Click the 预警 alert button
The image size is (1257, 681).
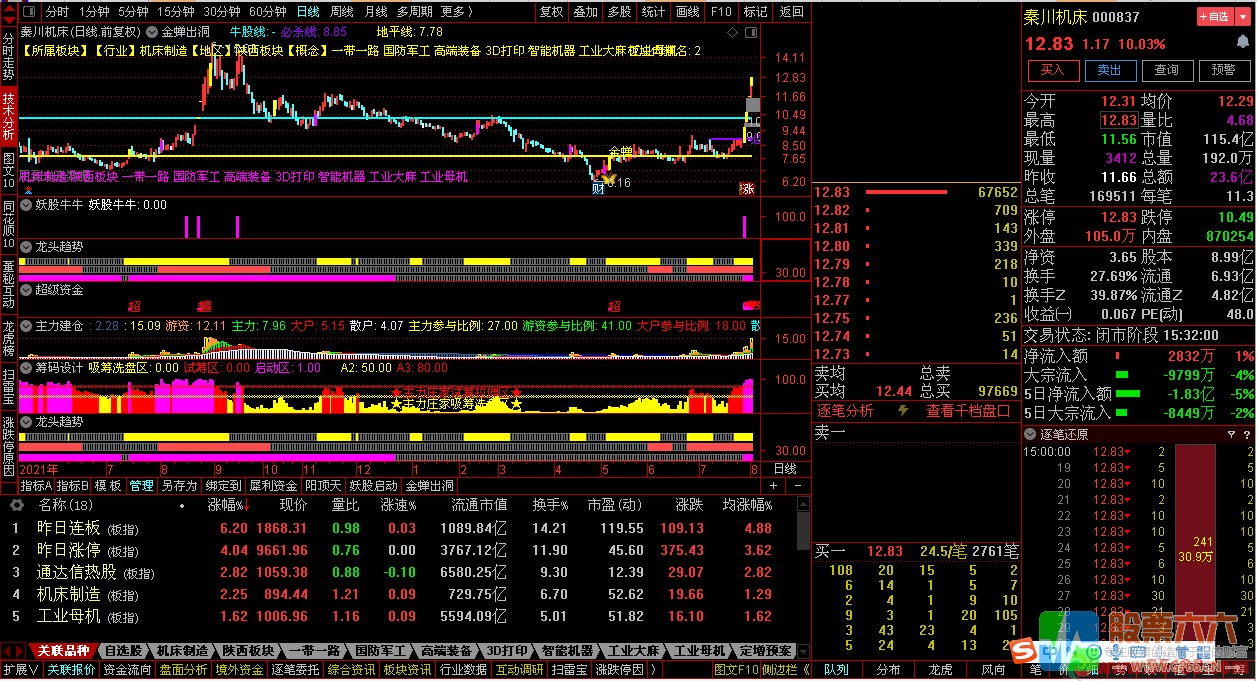coord(1223,70)
